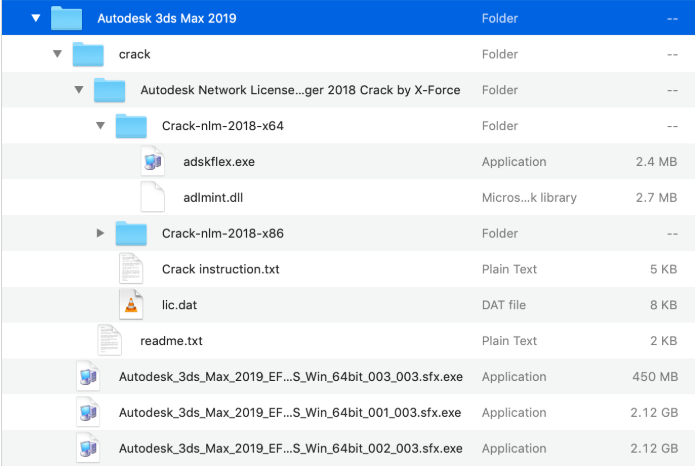Viewport: 695px width, 466px height.
Task: Select the adskflex.exe file name
Action: coord(219,161)
